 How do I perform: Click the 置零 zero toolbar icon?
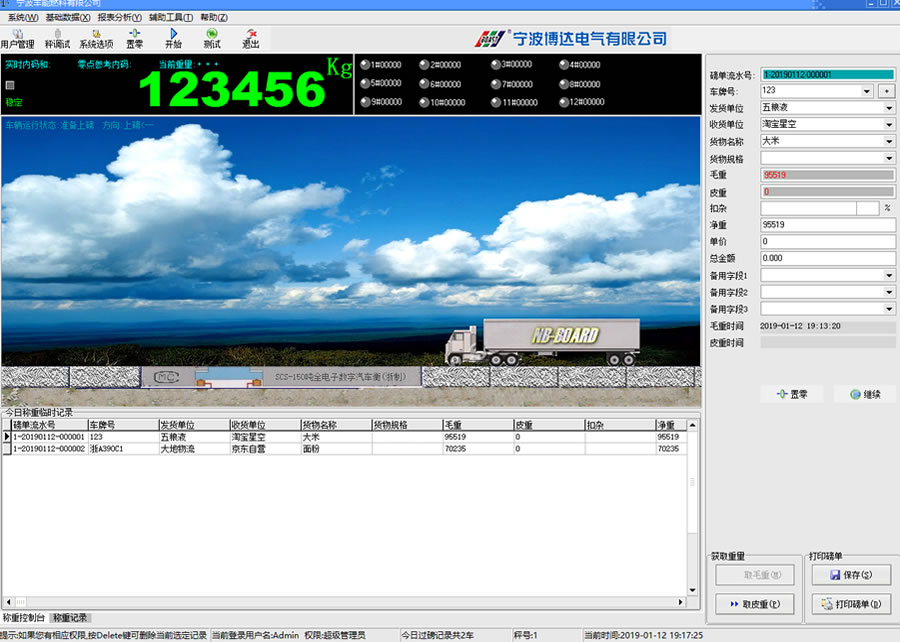click(134, 39)
